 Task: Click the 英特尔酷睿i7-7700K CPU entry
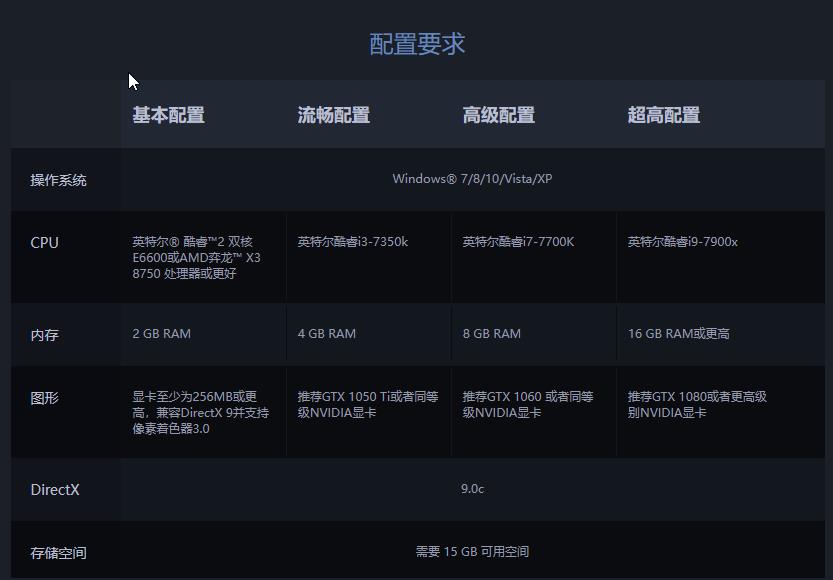coord(522,241)
